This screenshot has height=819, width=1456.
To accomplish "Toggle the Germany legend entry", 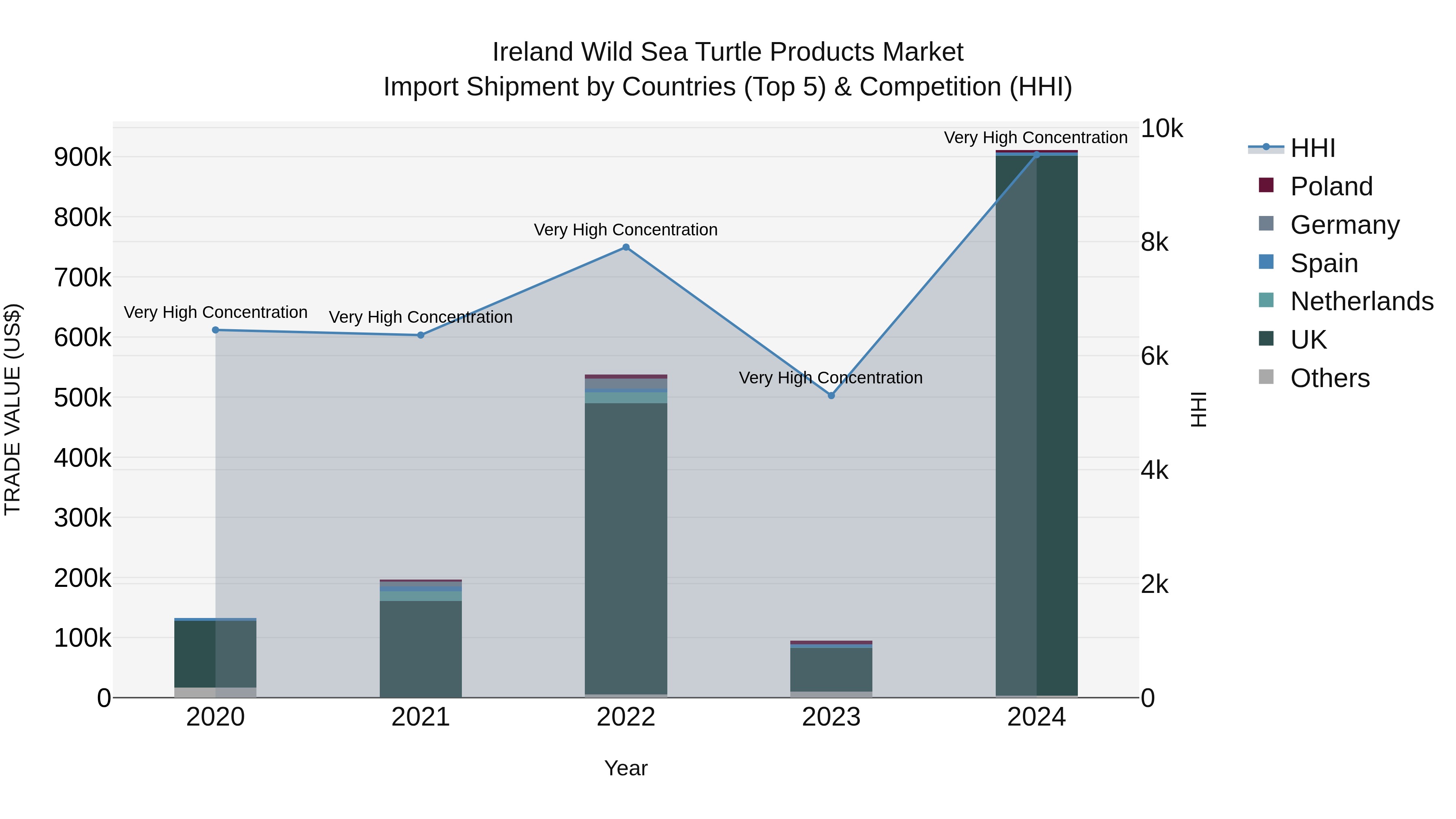I will (x=1329, y=225).
